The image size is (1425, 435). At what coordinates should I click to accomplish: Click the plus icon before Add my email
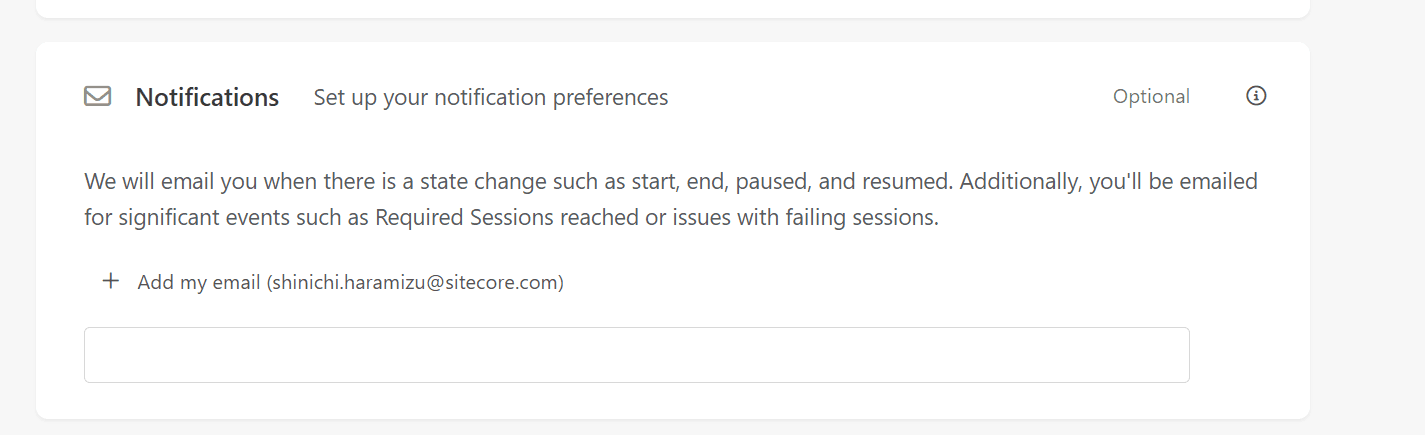coord(111,282)
